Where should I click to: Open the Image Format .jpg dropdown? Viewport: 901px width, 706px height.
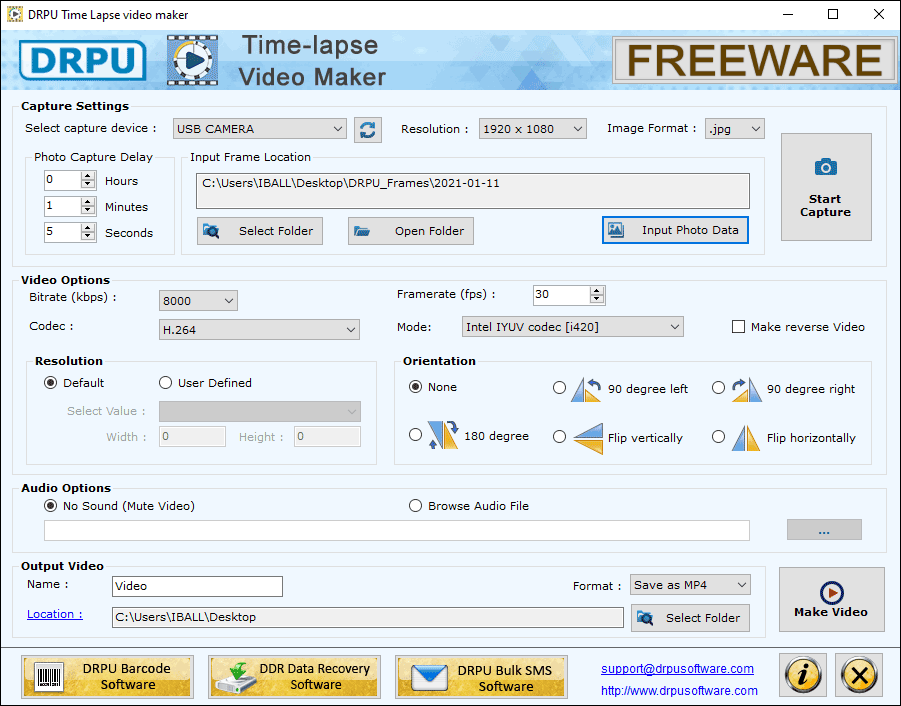pyautogui.click(x=735, y=129)
